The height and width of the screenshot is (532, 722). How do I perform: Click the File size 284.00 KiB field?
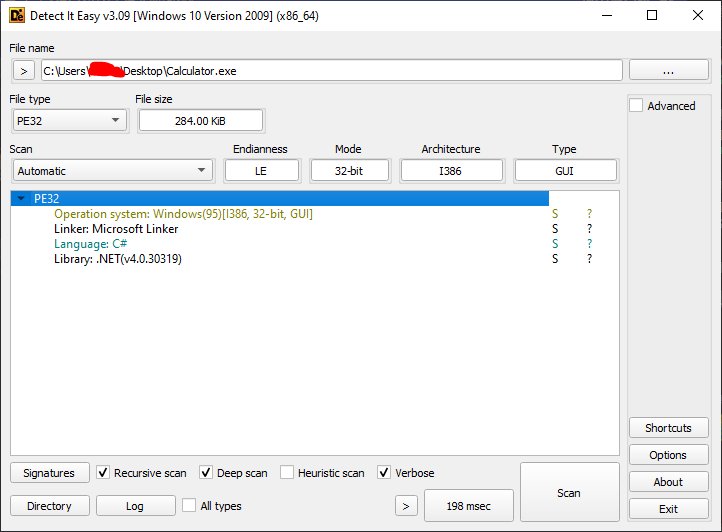(201, 121)
